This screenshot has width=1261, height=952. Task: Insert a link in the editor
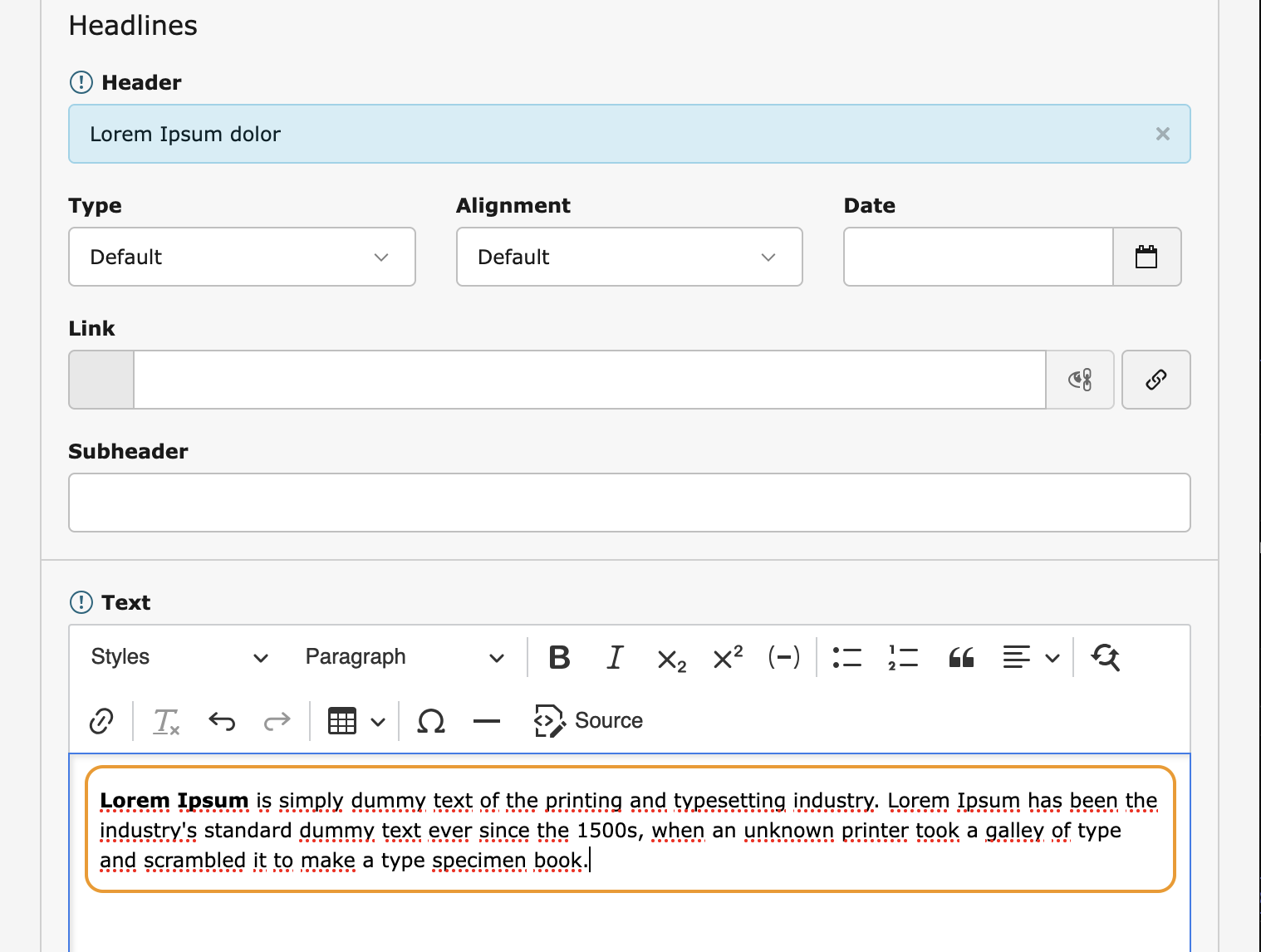[101, 720]
